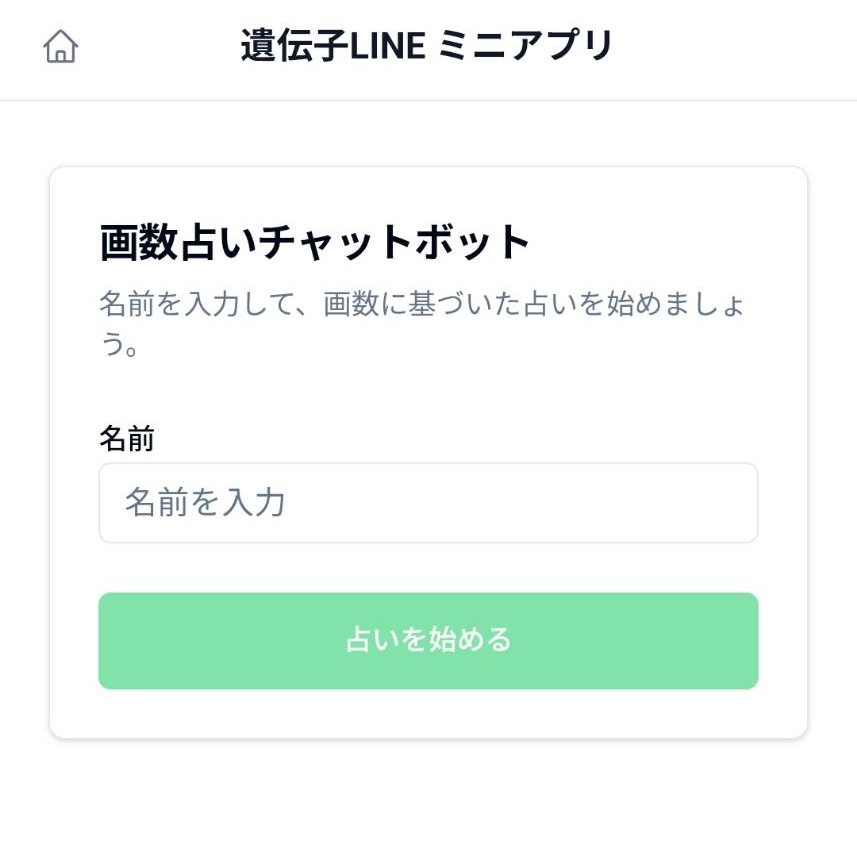Select the 名前 field label

(127, 438)
